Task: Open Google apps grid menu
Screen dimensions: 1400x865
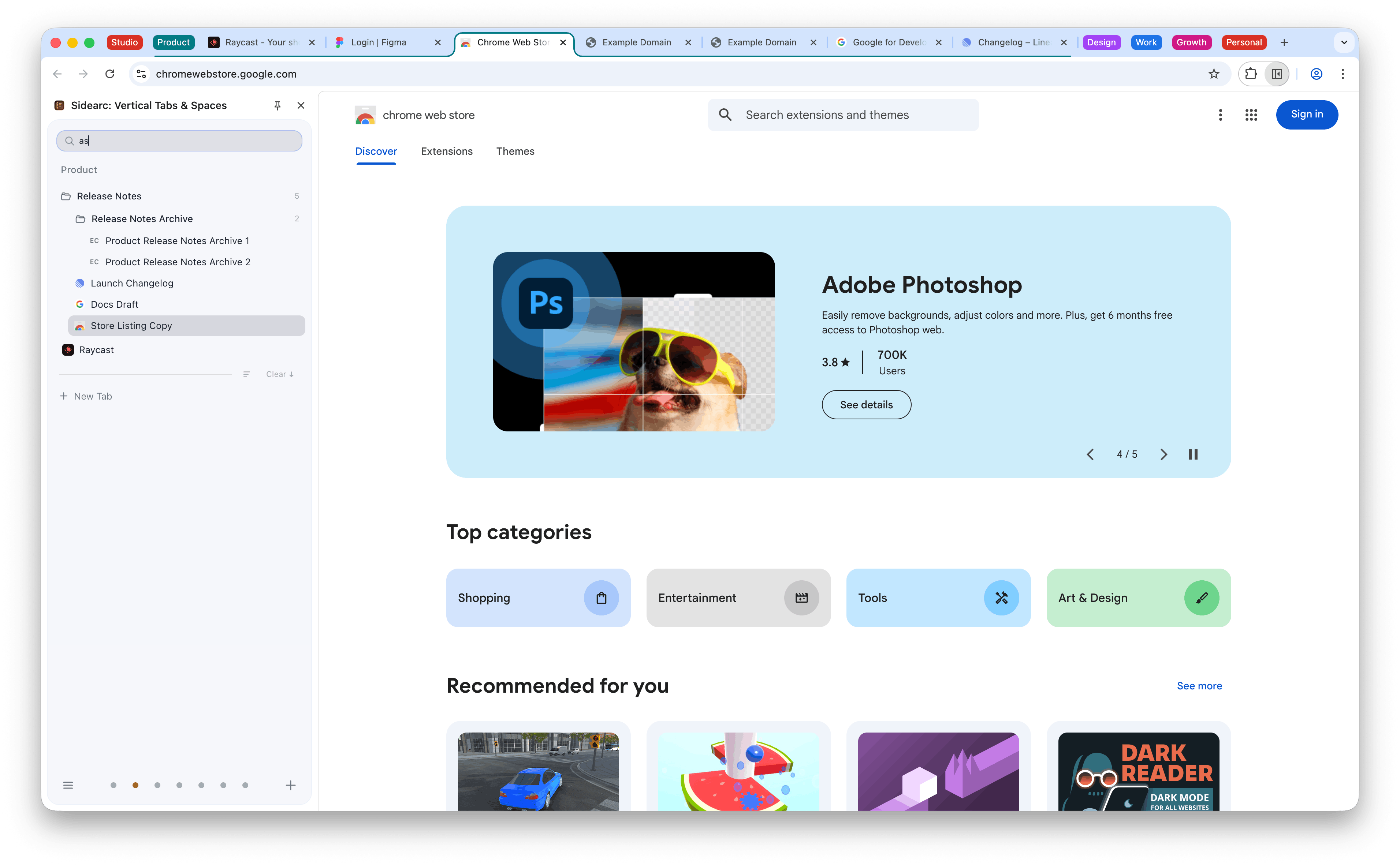Action: point(1251,115)
